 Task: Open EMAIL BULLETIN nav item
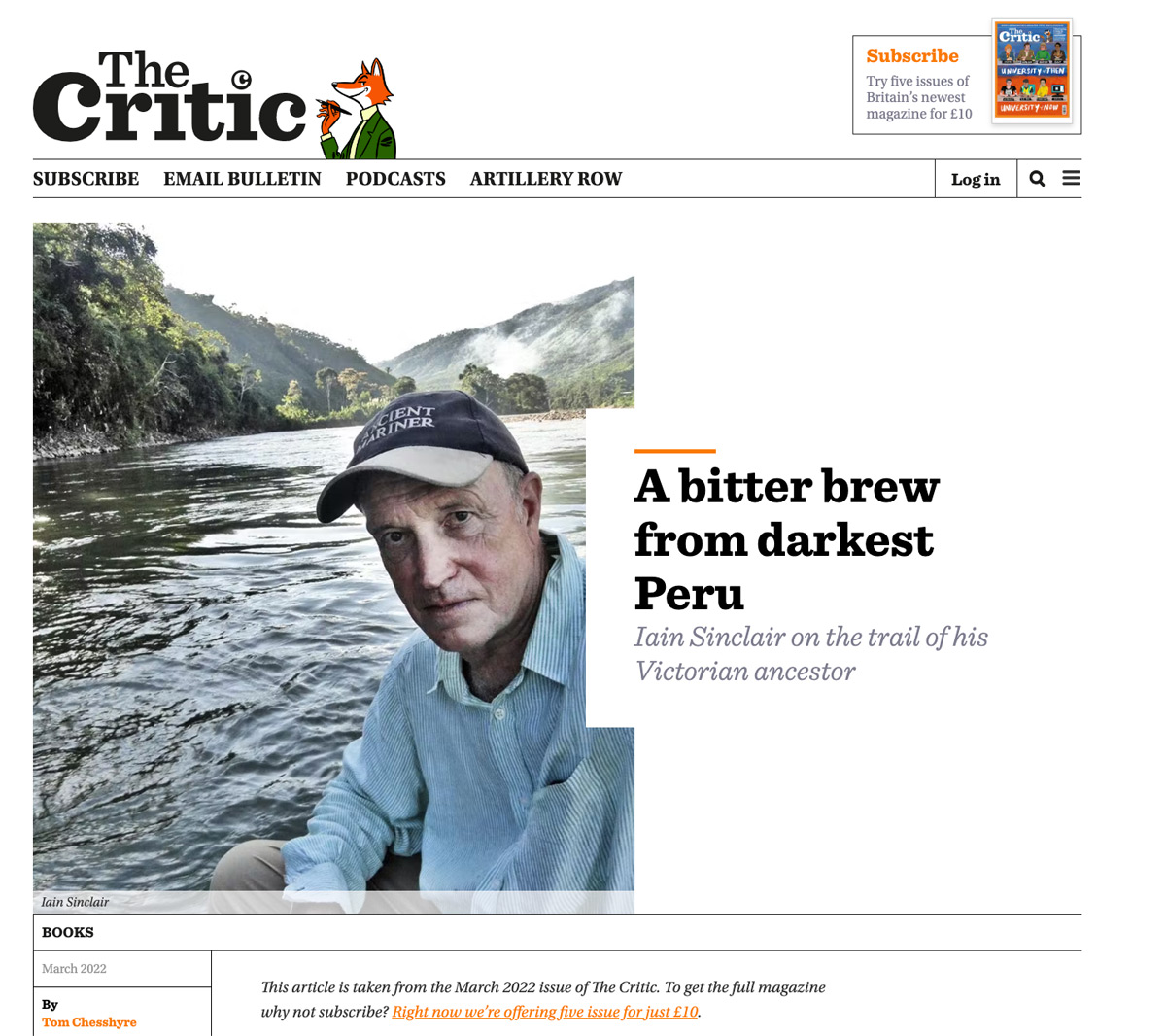pos(242,179)
